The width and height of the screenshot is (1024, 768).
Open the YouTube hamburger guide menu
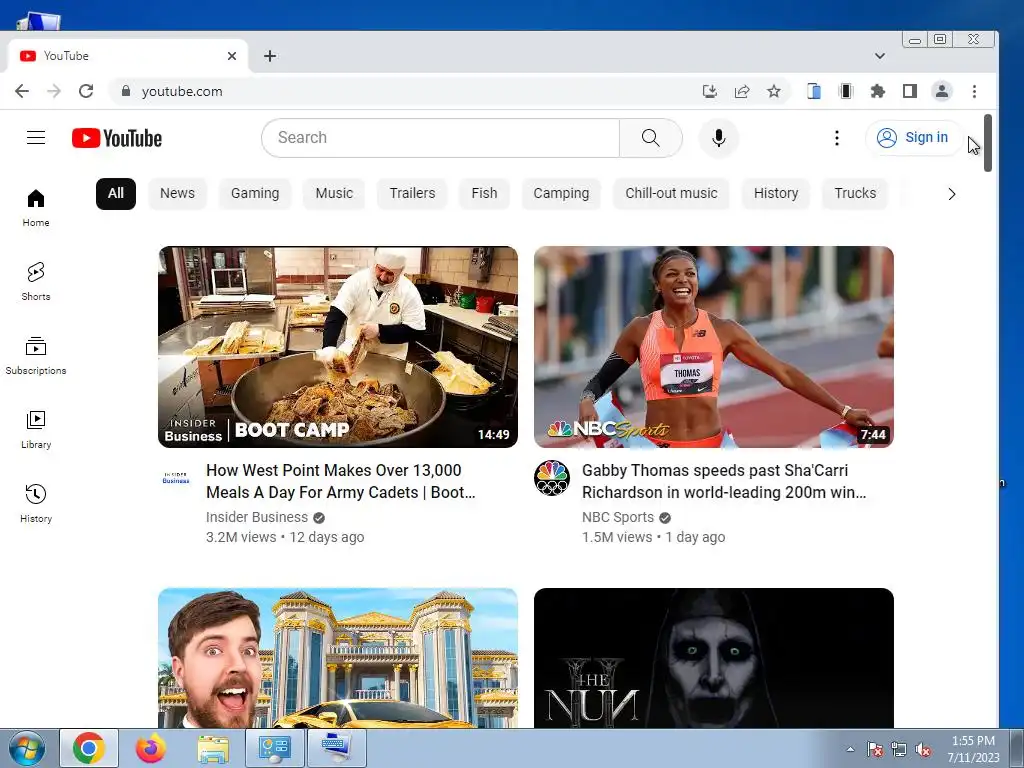(36, 138)
